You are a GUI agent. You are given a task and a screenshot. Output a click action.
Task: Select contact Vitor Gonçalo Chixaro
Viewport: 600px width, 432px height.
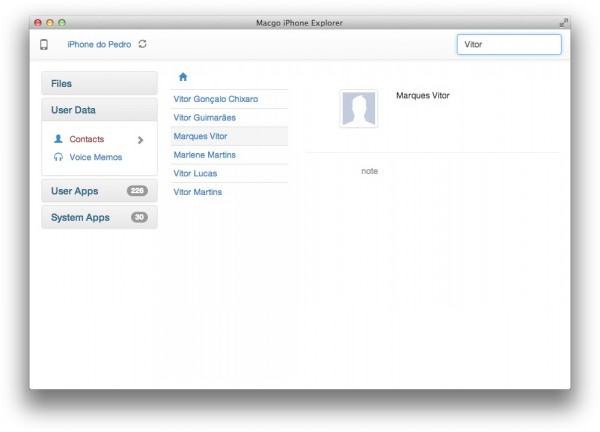point(229,99)
